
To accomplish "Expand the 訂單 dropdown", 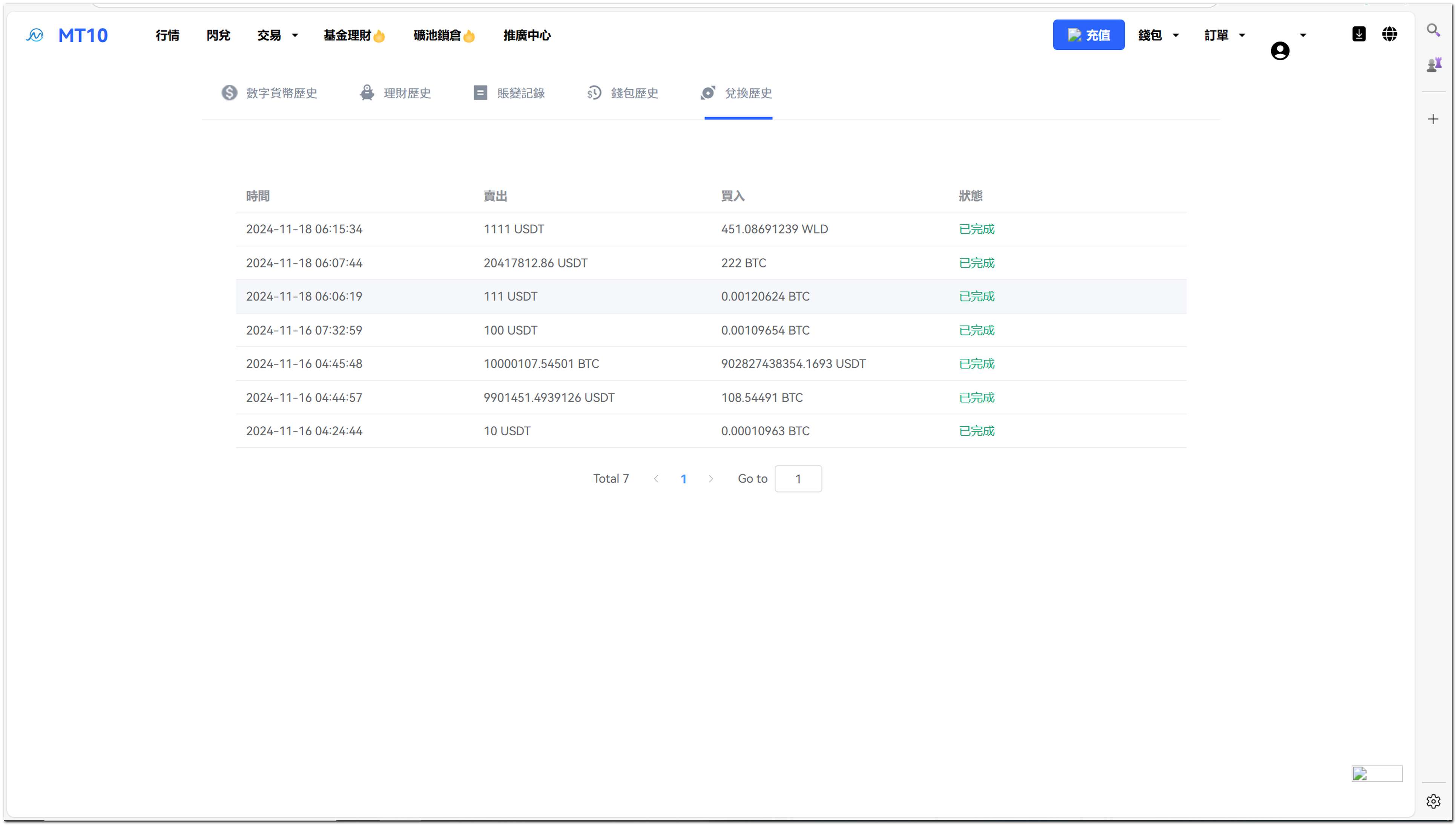I will coord(1224,35).
